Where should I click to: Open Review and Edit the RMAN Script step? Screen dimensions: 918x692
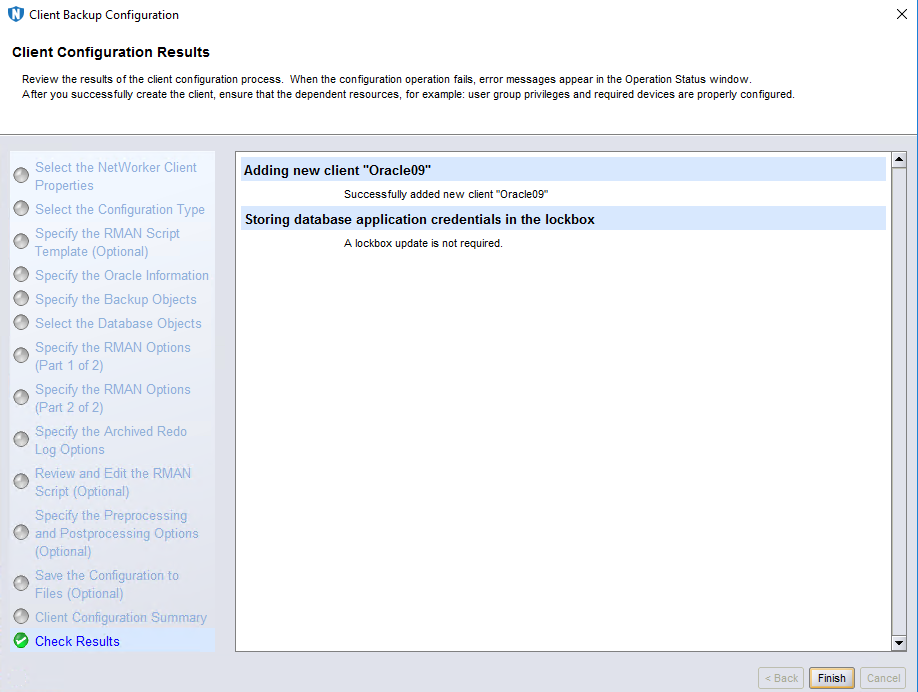(x=112, y=482)
